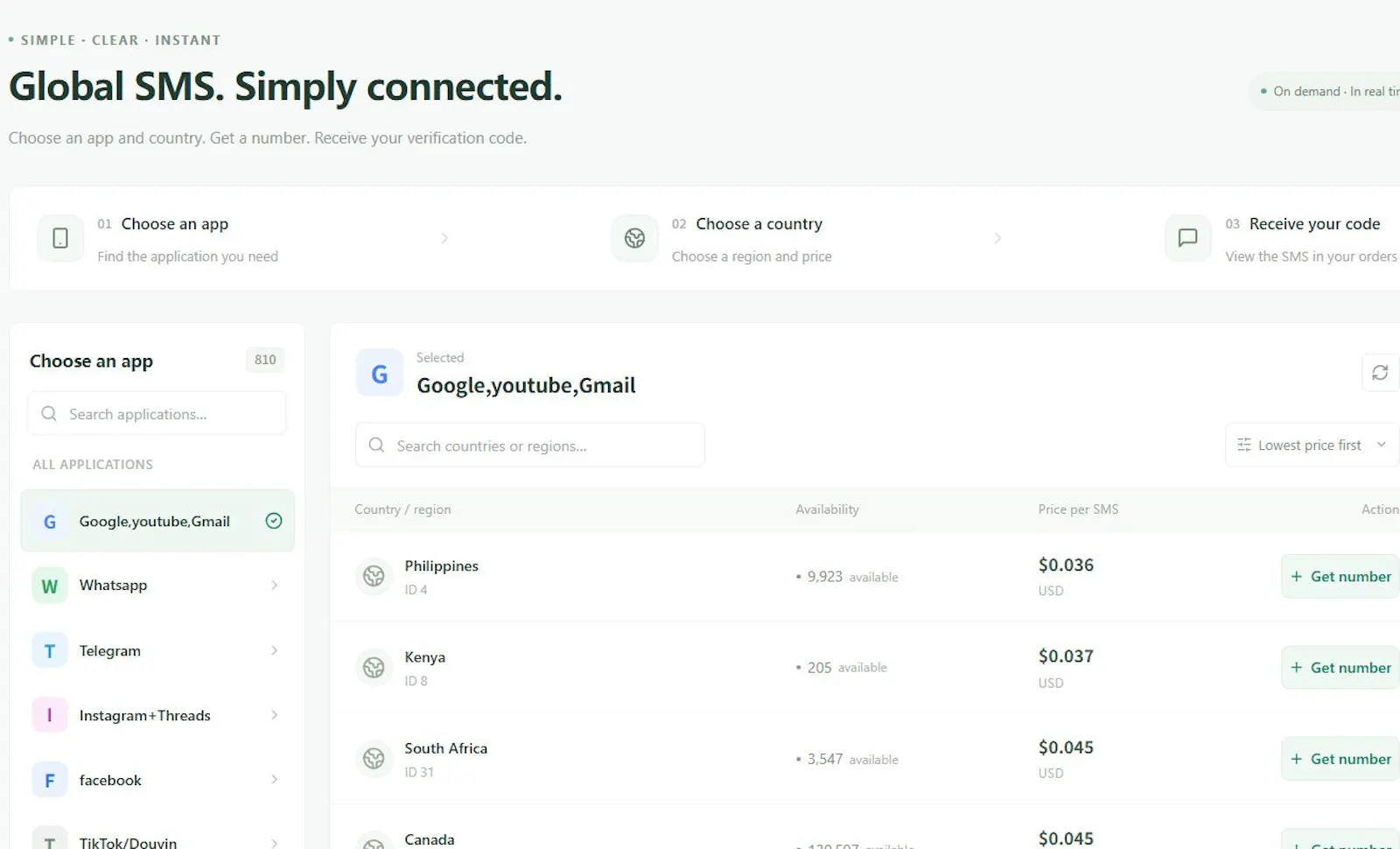Click the globe icon beside Choose a country step

tap(634, 238)
